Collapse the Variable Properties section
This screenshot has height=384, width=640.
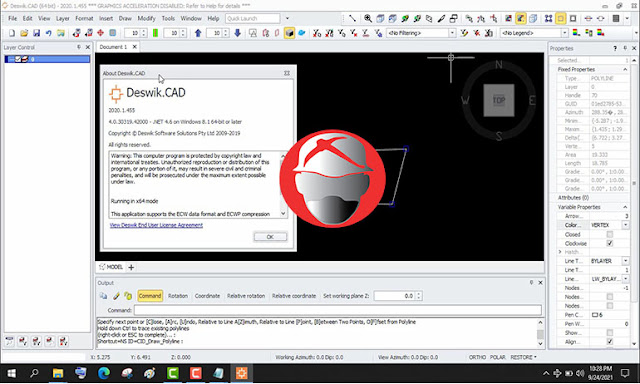(x=625, y=207)
